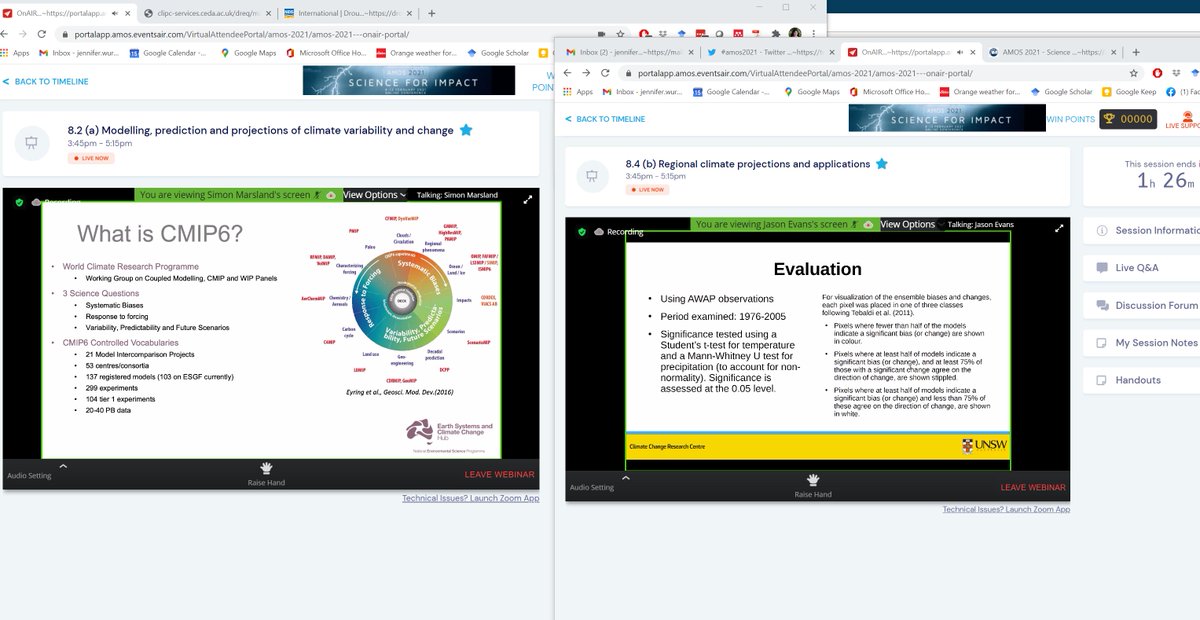
Task: Click Raise Hand in the right webinar
Action: tap(813, 487)
